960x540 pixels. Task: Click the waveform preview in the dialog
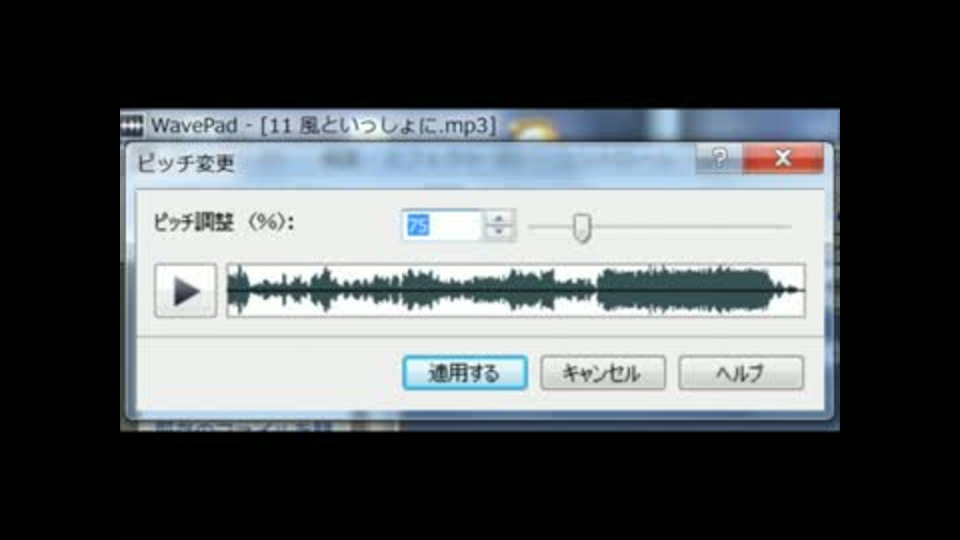tap(516, 290)
